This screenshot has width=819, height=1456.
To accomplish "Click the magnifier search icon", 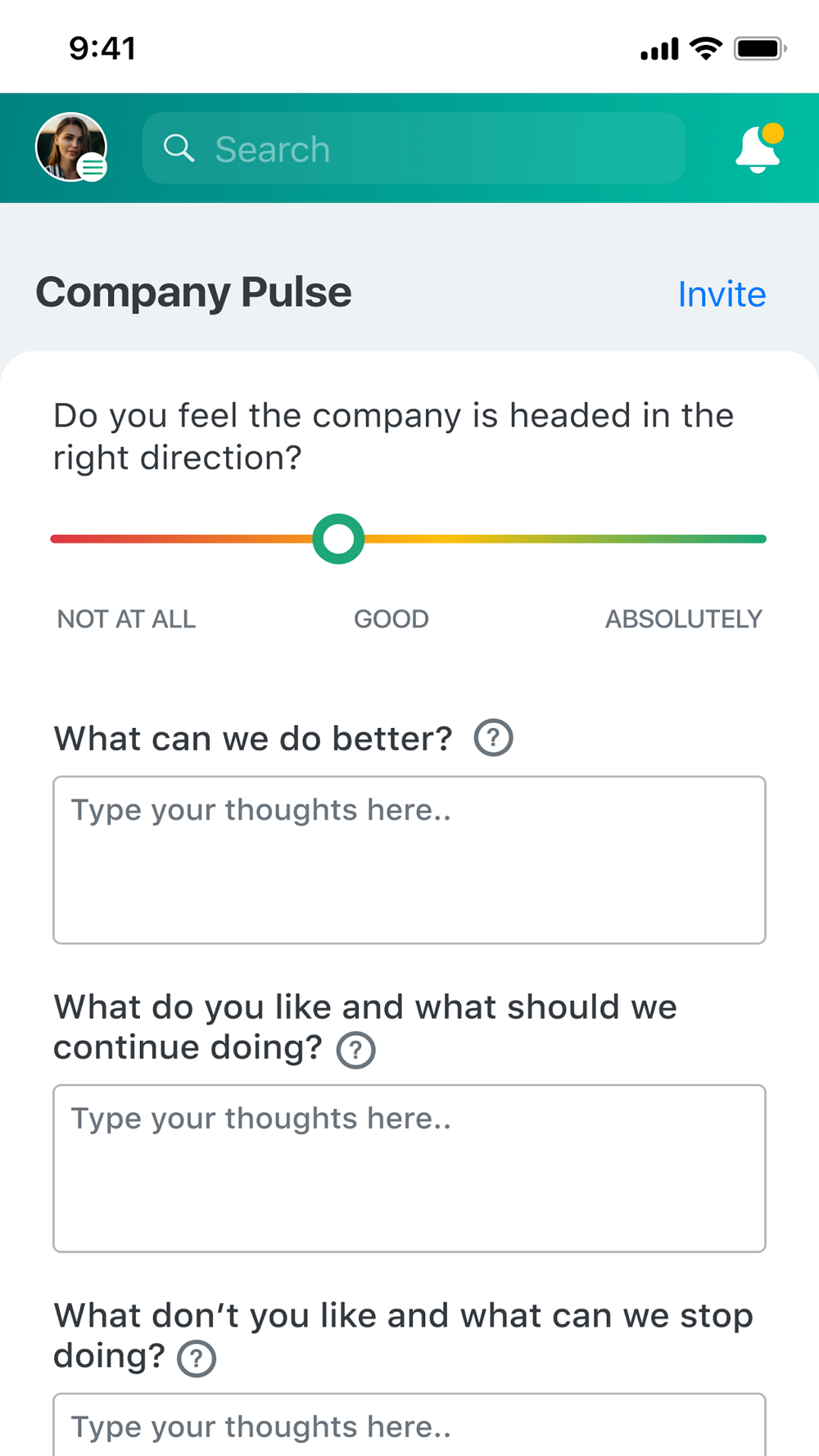I will click(179, 148).
